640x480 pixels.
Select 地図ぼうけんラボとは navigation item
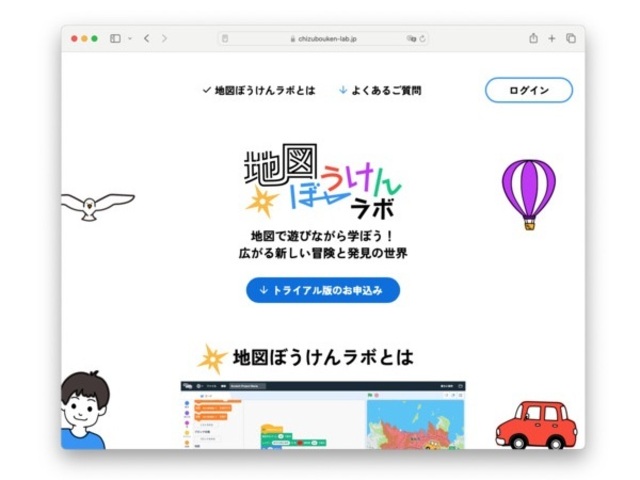[259, 90]
